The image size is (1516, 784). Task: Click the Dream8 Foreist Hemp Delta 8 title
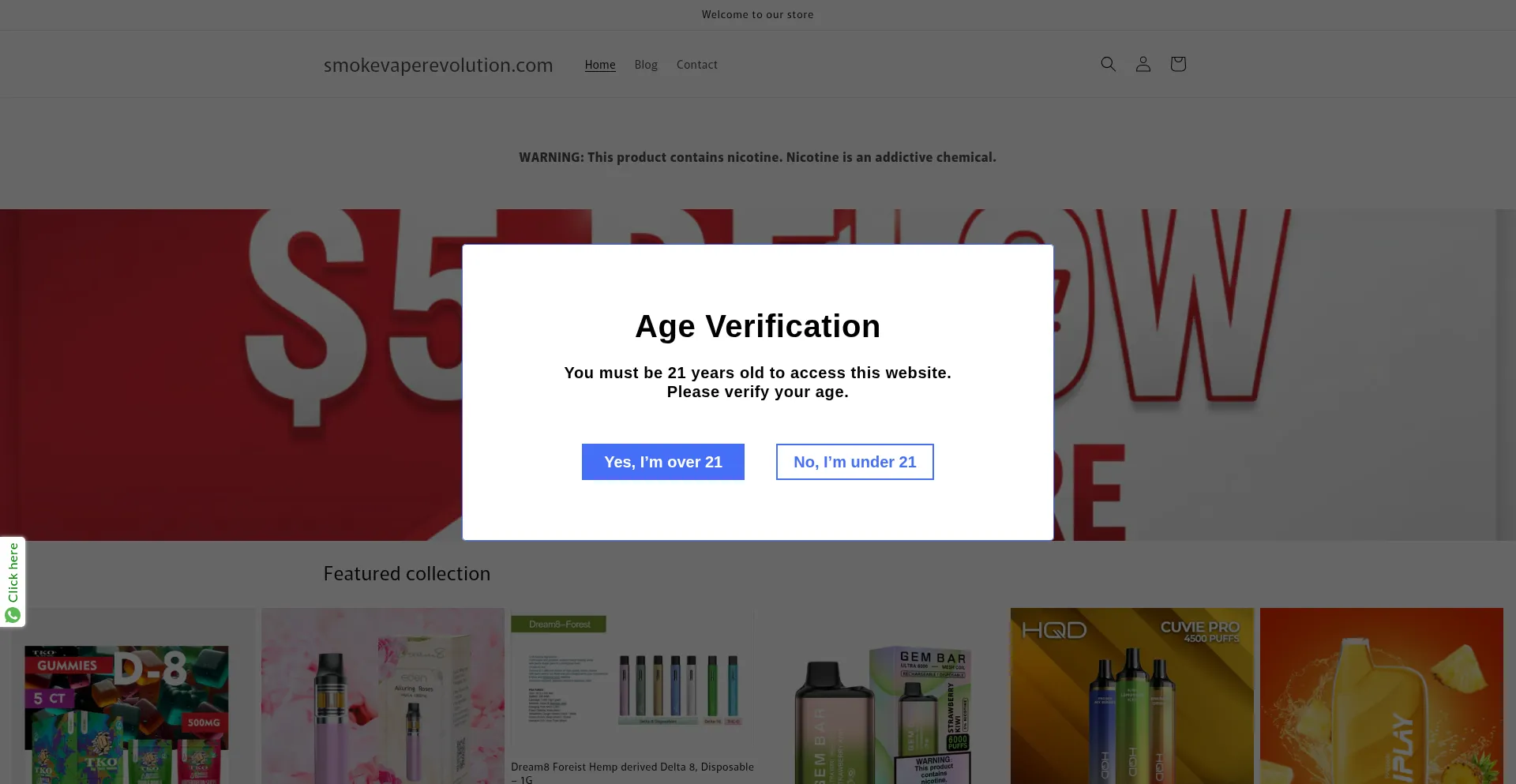click(x=632, y=767)
